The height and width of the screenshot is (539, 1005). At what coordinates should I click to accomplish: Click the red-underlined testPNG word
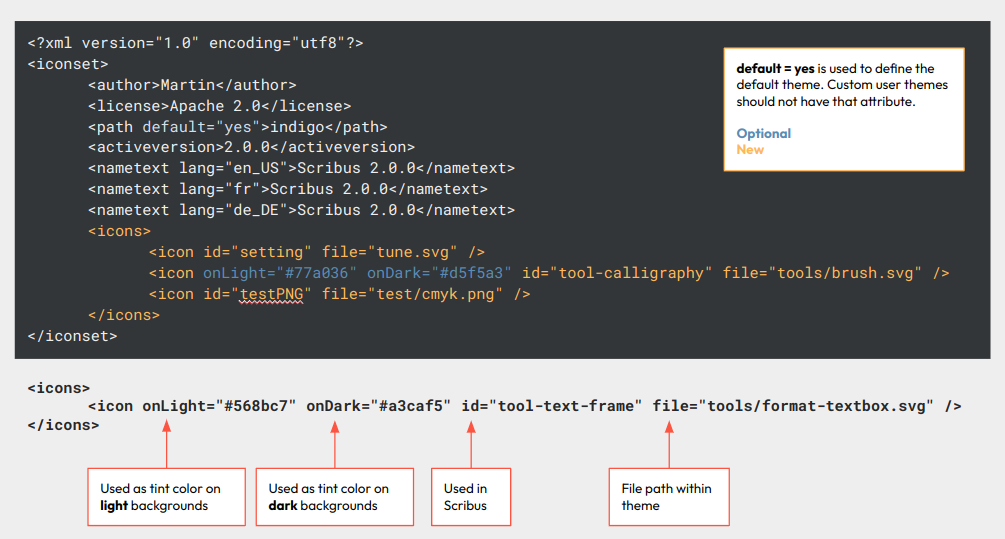tap(275, 294)
